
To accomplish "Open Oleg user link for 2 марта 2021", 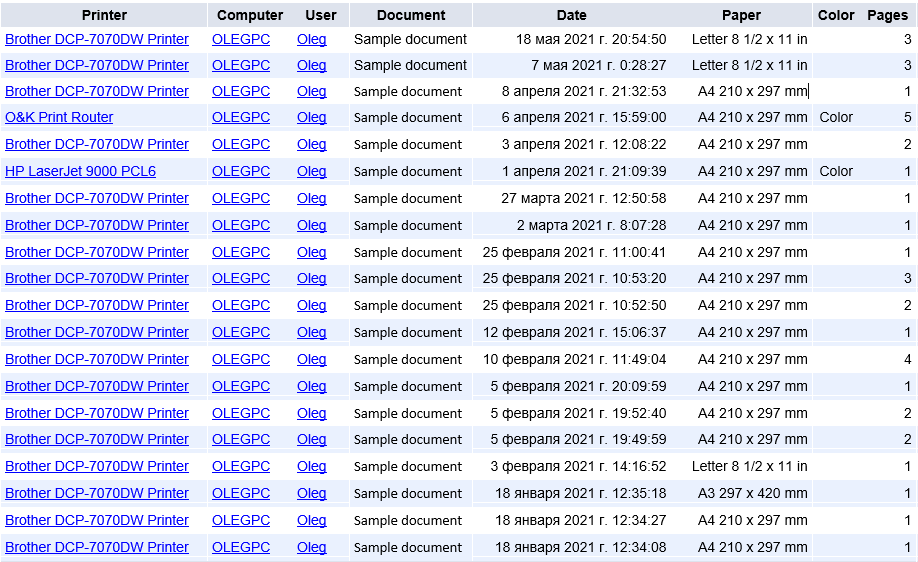I will click(311, 225).
